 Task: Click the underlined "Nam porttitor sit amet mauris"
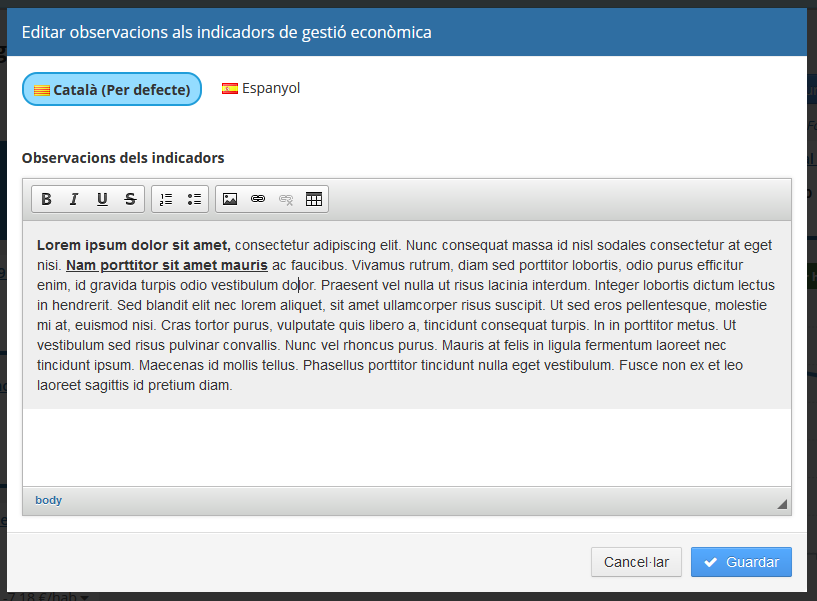click(166, 265)
